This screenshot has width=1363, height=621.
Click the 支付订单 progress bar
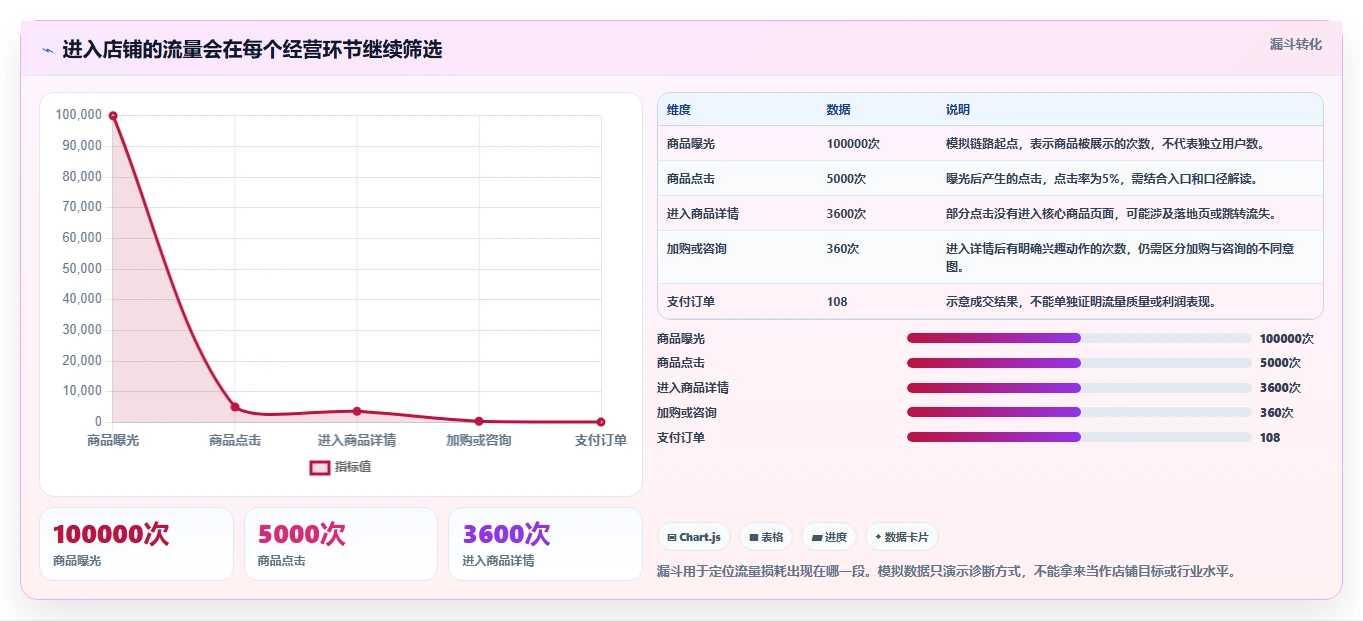[x=1079, y=437]
